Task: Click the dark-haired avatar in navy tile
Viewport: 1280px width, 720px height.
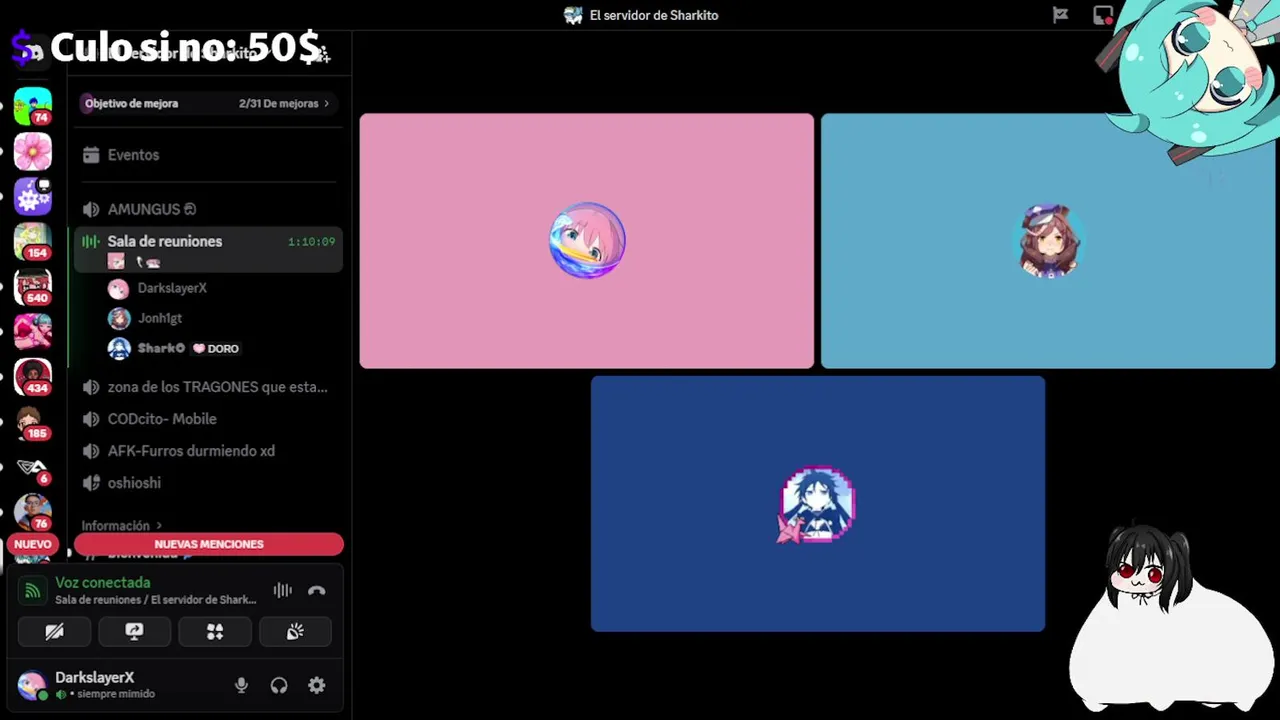Action: click(x=818, y=504)
